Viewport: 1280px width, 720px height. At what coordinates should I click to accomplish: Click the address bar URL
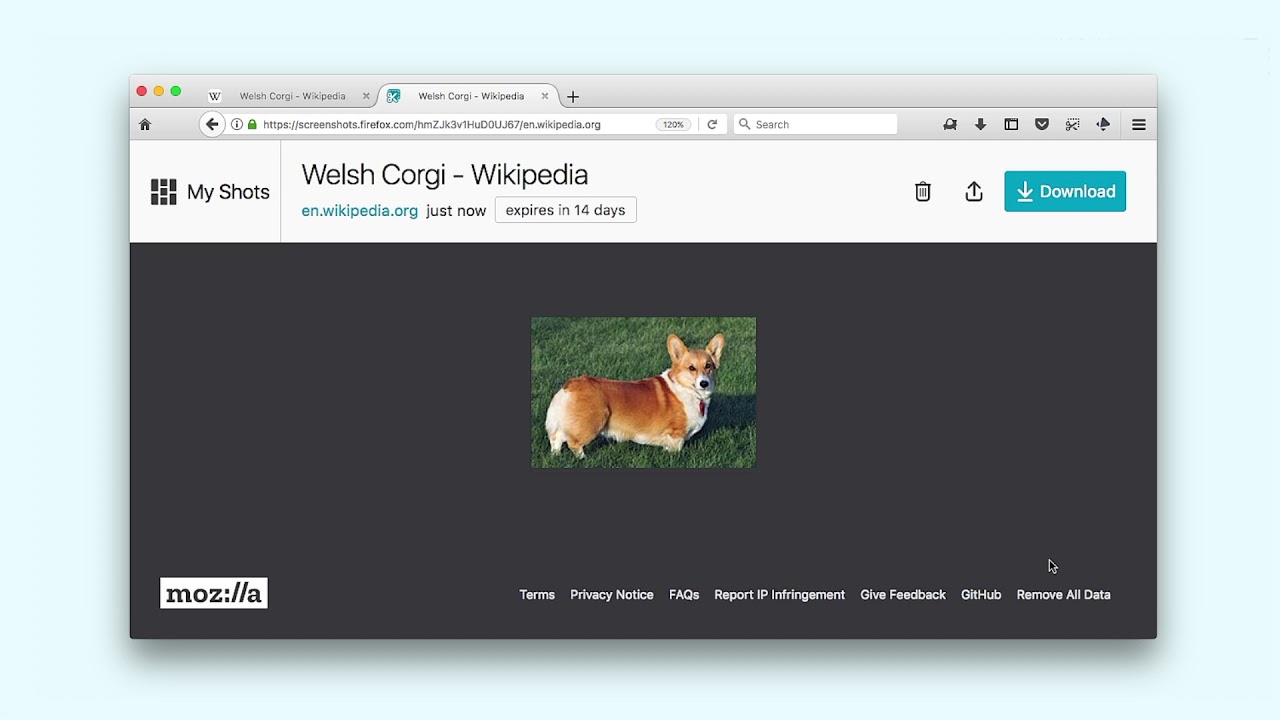432,125
